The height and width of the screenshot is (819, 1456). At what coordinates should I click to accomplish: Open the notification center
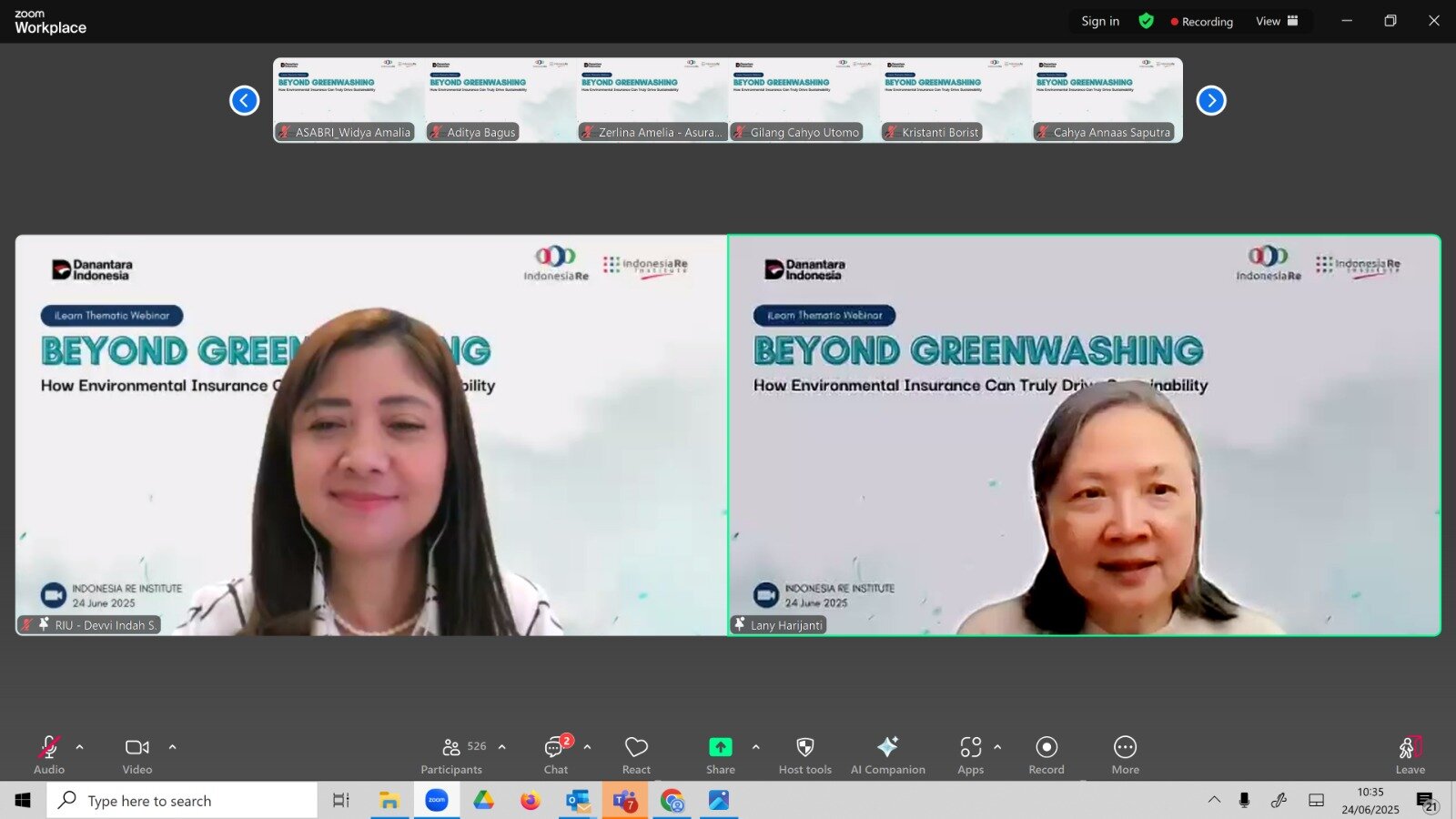click(1426, 801)
